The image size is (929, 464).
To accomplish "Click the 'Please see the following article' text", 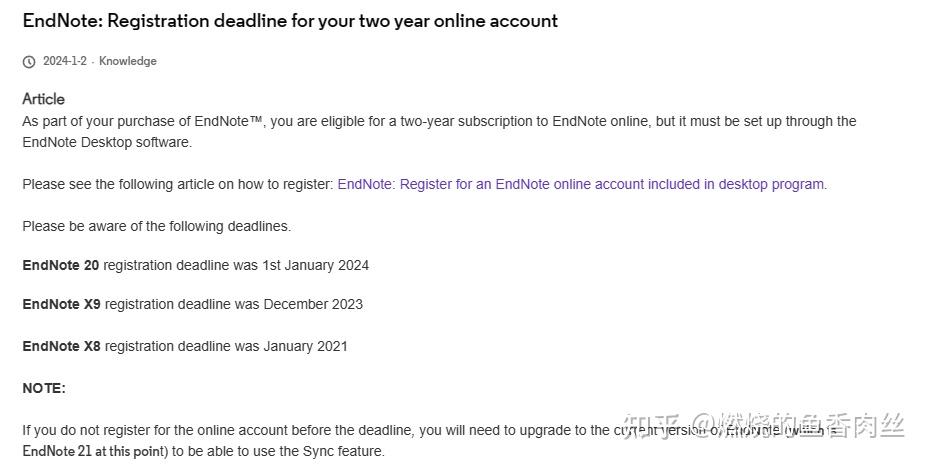I will click(x=177, y=184).
